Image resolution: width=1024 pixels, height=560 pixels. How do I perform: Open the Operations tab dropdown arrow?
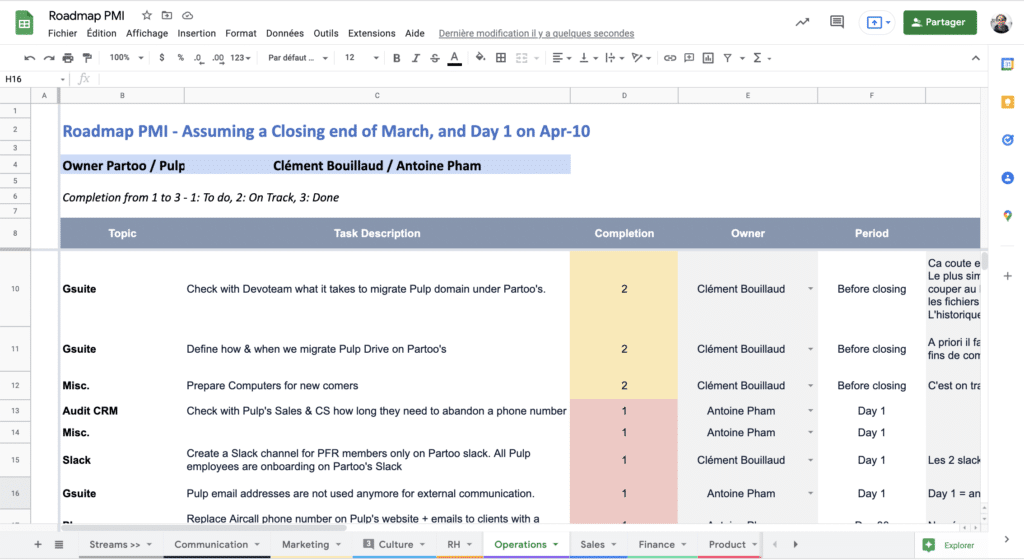[556, 544]
